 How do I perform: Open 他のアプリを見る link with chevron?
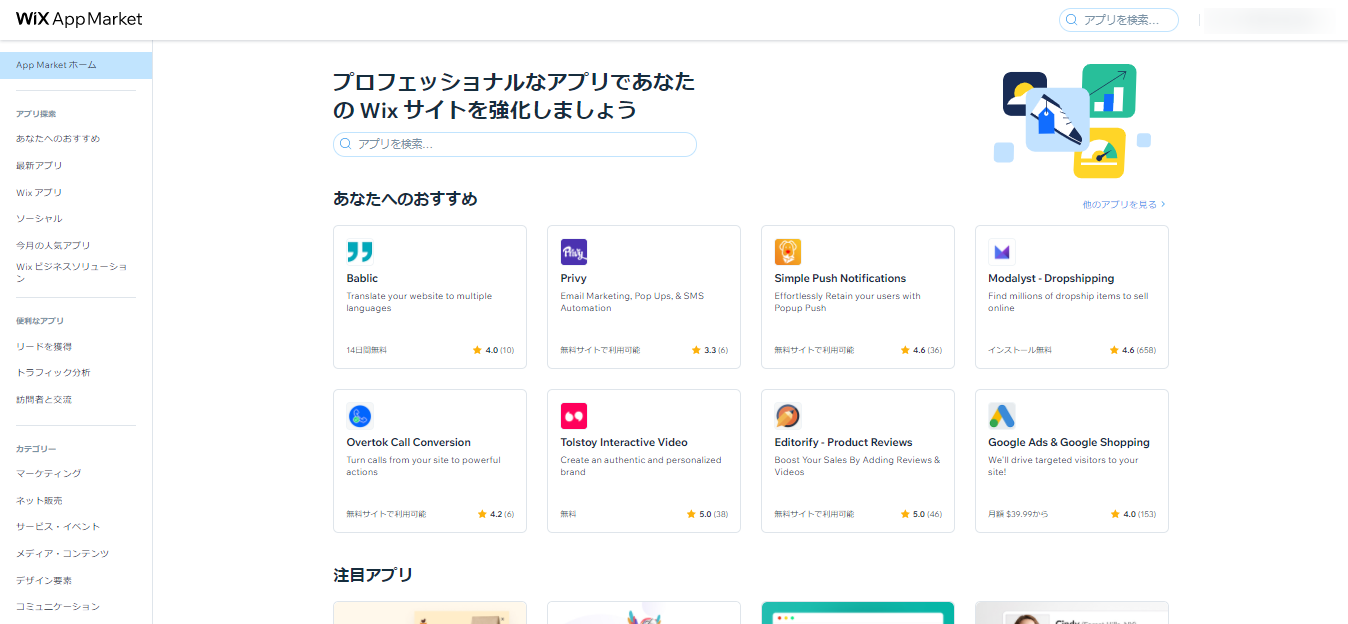(x=1123, y=204)
